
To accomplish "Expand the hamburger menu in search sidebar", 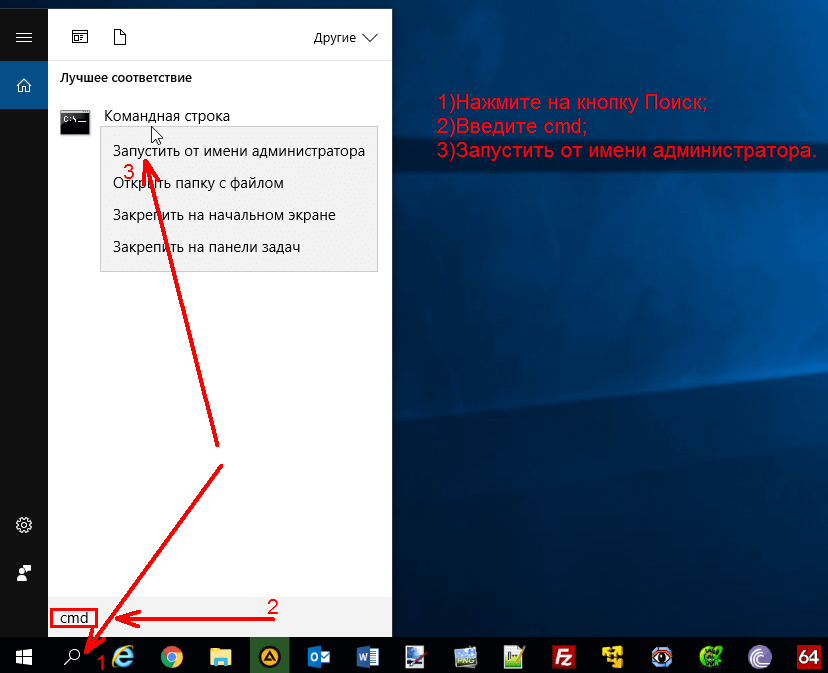I will tap(24, 38).
